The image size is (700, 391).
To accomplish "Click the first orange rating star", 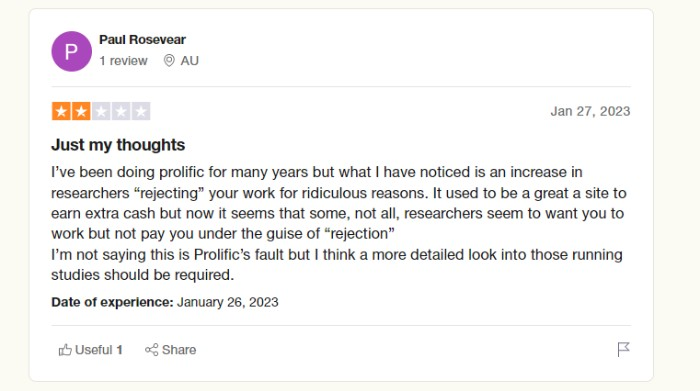I will click(61, 111).
